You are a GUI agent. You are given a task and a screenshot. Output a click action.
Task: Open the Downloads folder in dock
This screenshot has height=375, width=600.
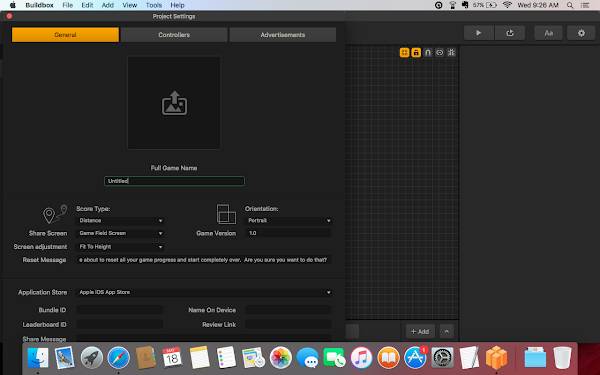point(535,358)
